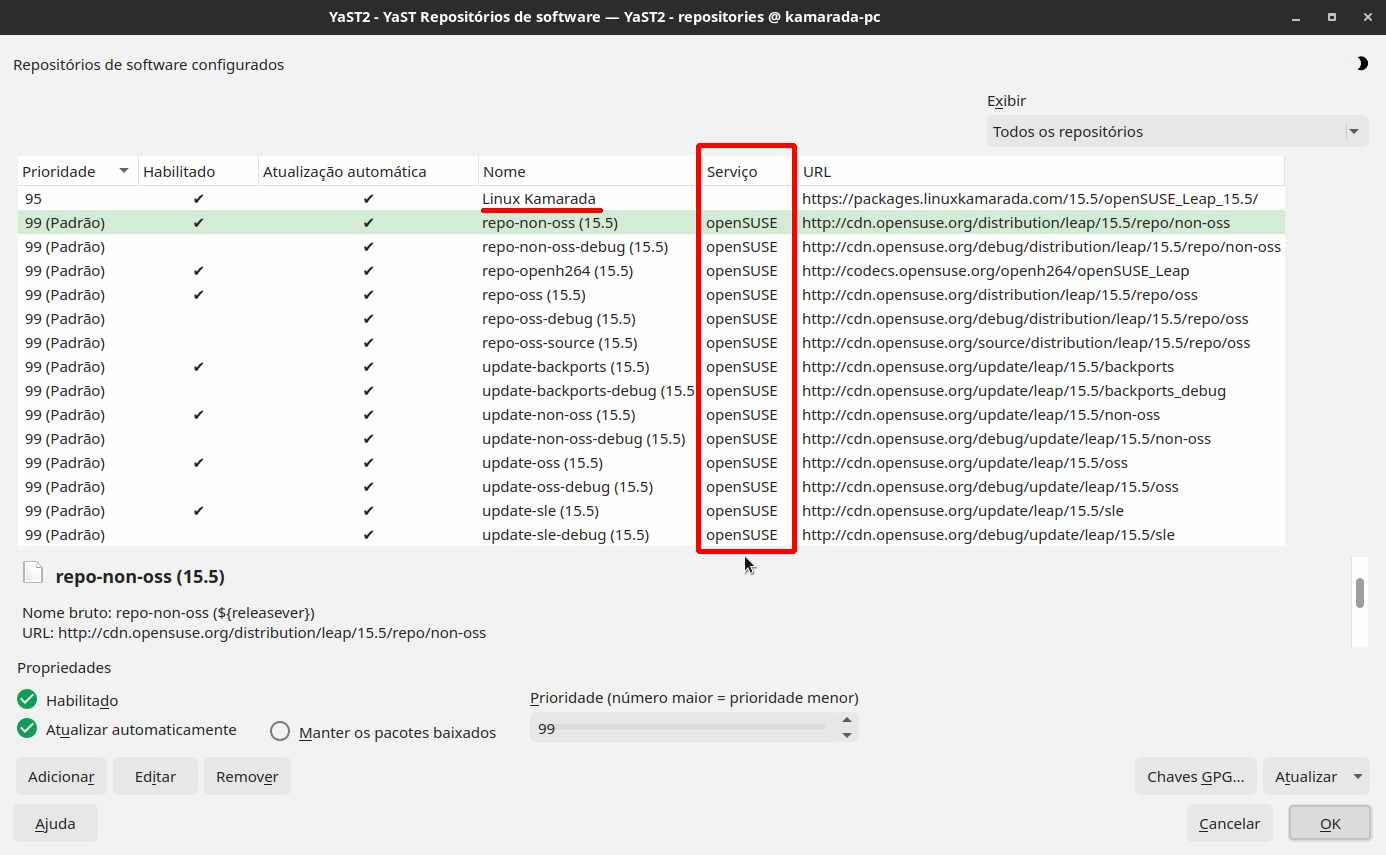
Task: Select the repo-openh264 (15.5) row
Action: click(650, 271)
